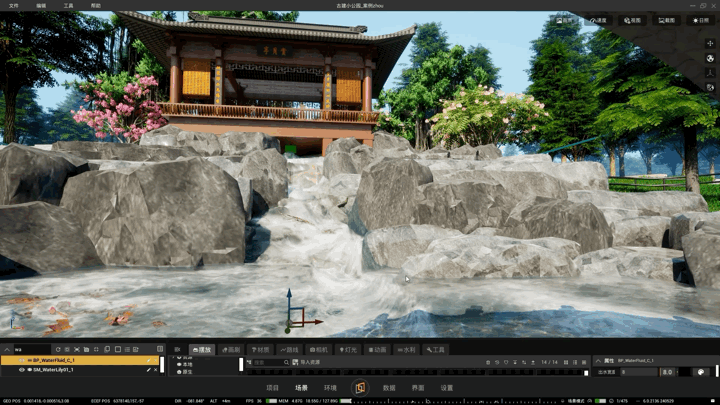Collapse the 属性 properties panel
The width and height of the screenshot is (720, 405).
click(x=598, y=361)
